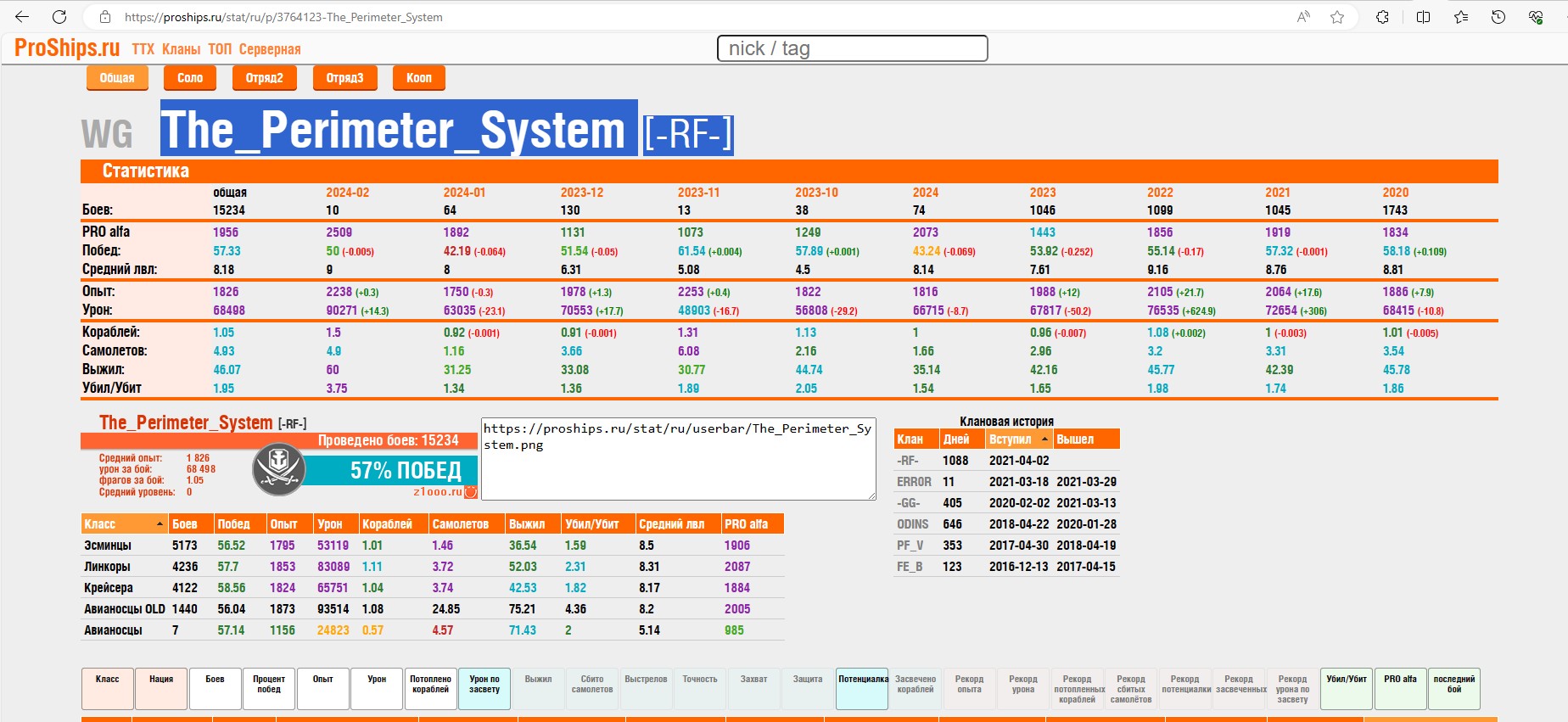Click the userbar link text area
The image size is (1568, 722).
pos(679,459)
